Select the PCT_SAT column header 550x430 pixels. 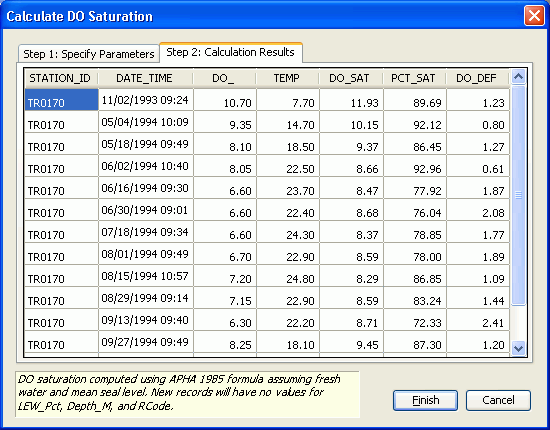click(x=414, y=78)
